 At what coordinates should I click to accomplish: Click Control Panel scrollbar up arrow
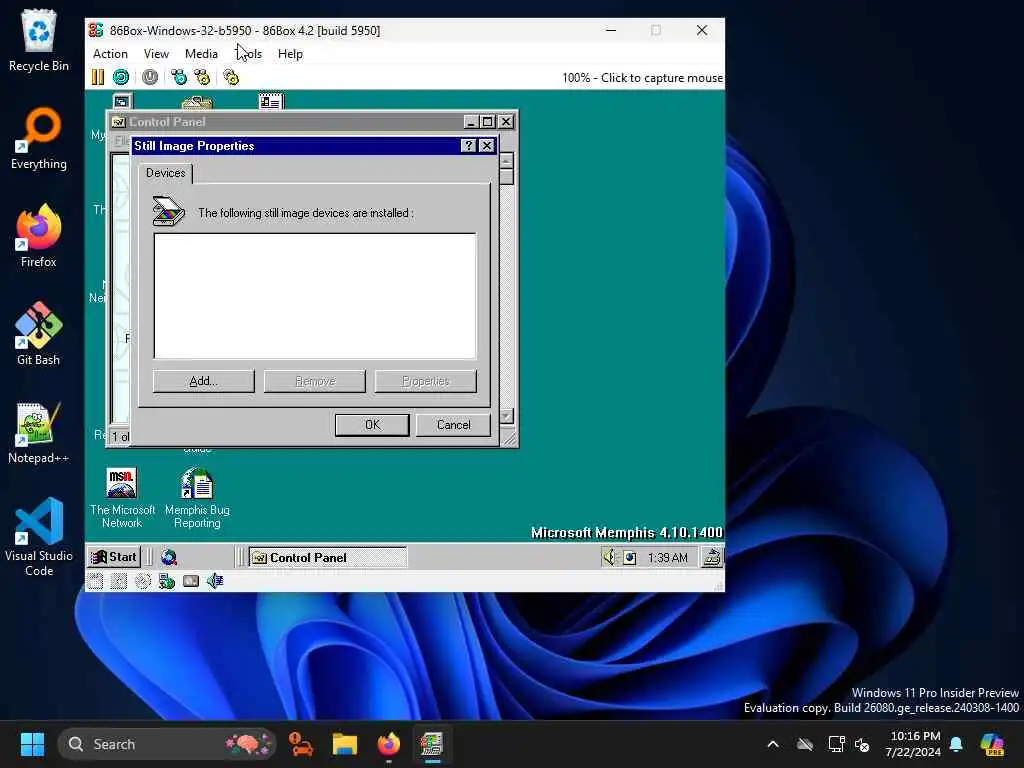pyautogui.click(x=507, y=160)
